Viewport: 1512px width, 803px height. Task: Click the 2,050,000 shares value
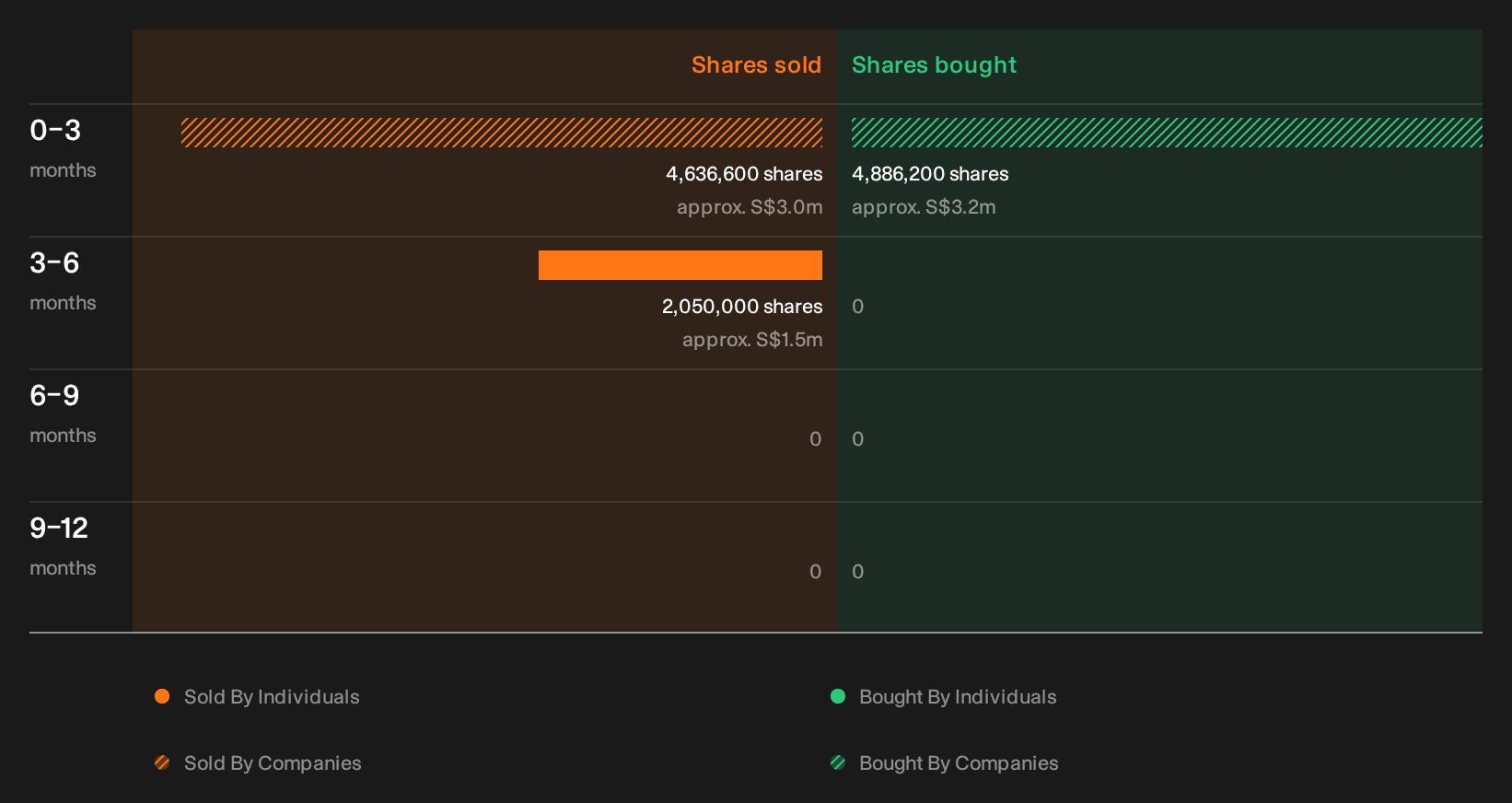point(742,307)
